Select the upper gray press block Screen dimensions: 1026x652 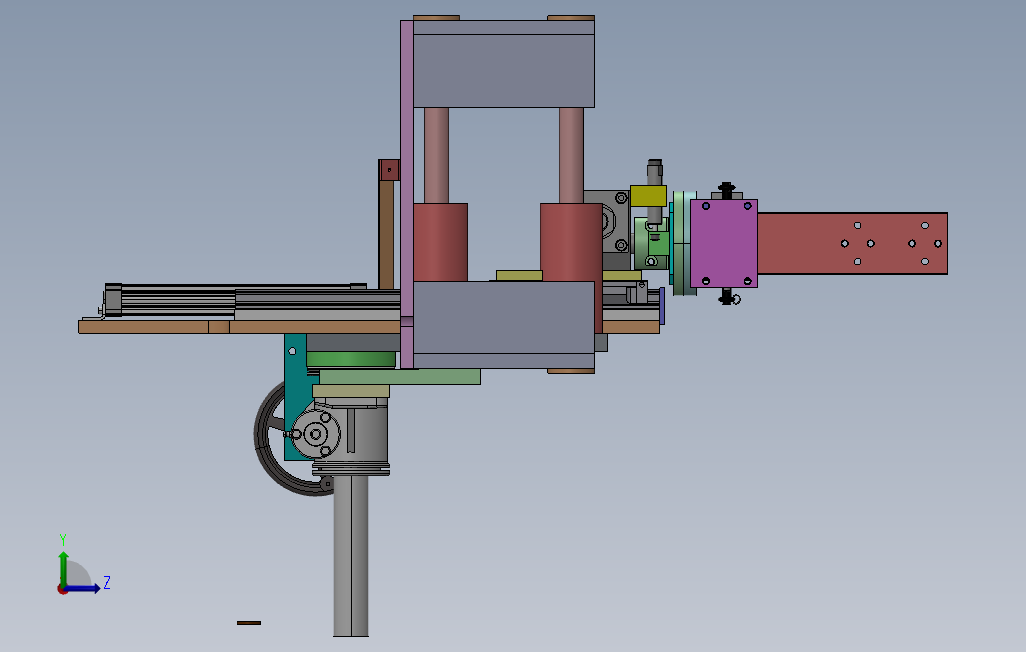click(x=504, y=64)
